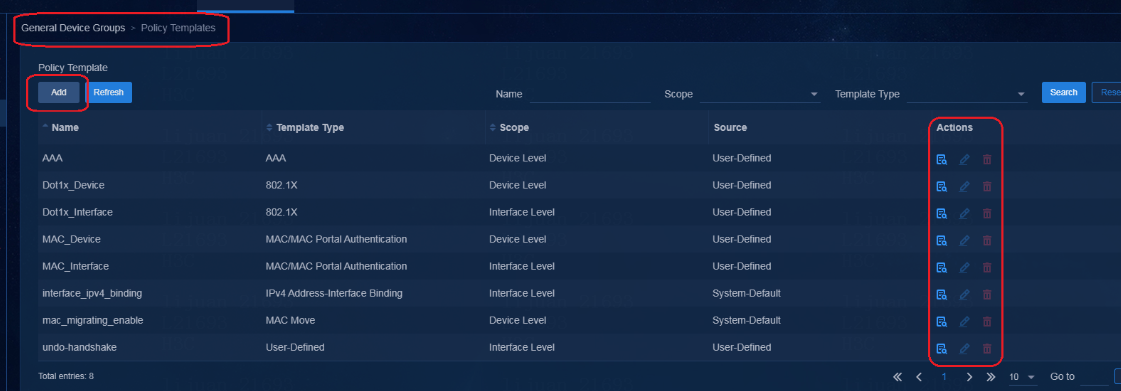View details of the AAA template
This screenshot has height=391, width=1121.
click(x=942, y=159)
